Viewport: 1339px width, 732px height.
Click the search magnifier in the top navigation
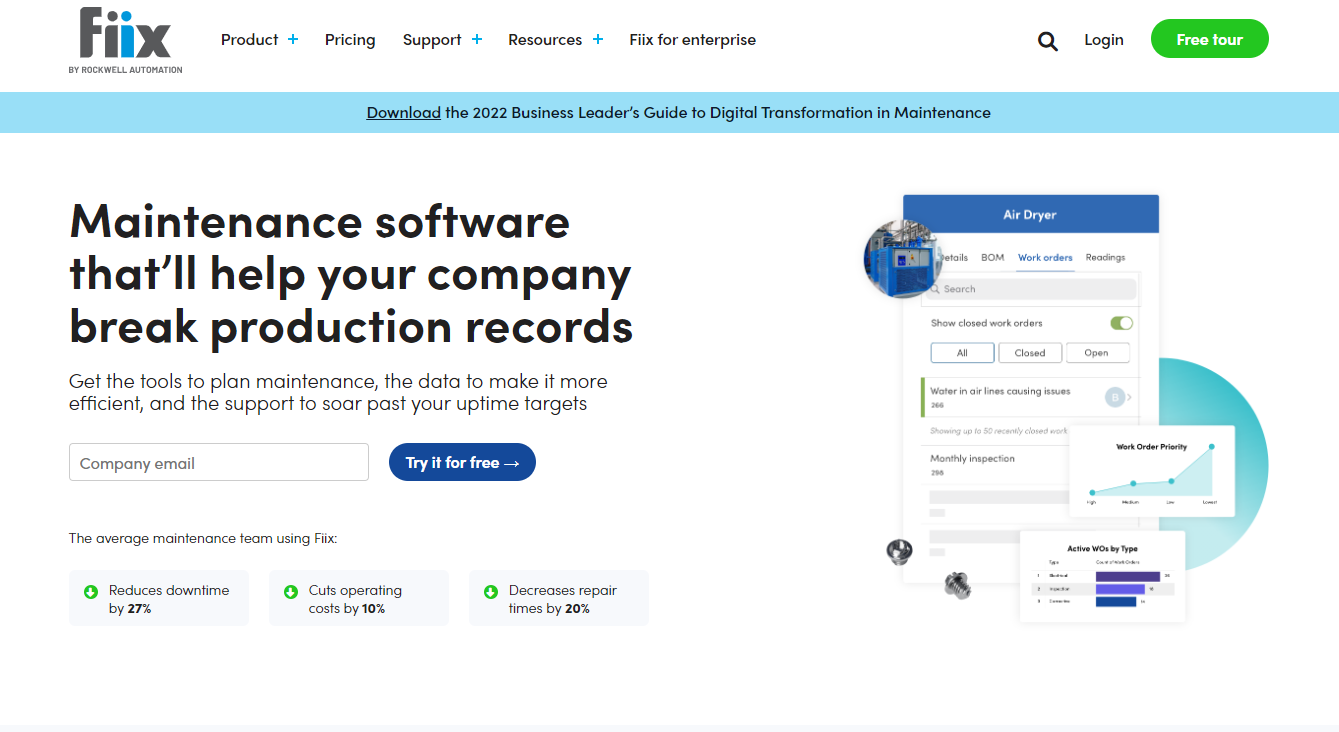[x=1047, y=40]
